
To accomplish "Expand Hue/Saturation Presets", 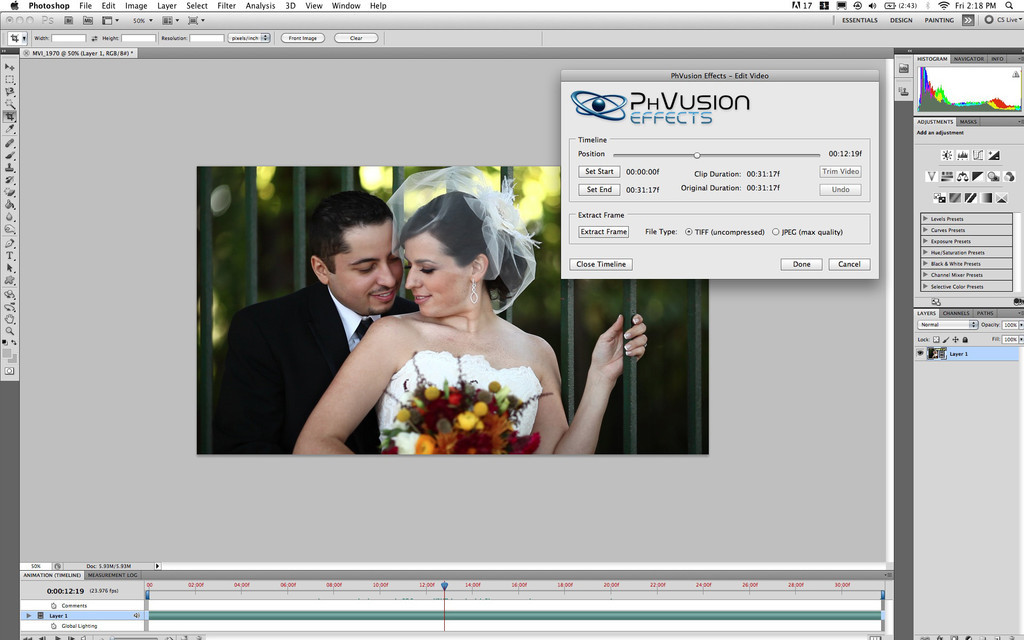I will pyautogui.click(x=925, y=252).
